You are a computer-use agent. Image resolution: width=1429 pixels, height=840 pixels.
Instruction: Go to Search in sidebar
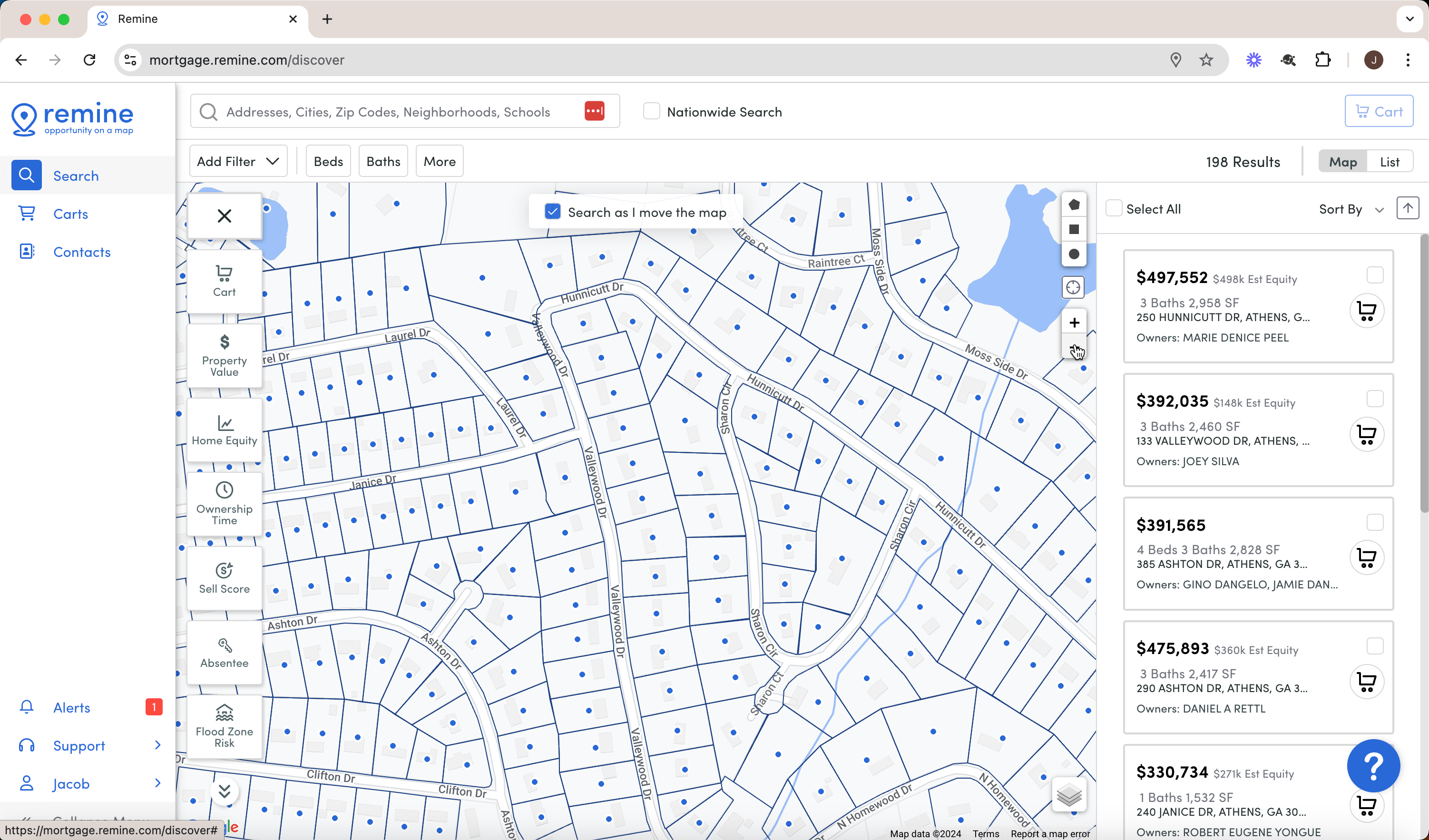(88, 176)
